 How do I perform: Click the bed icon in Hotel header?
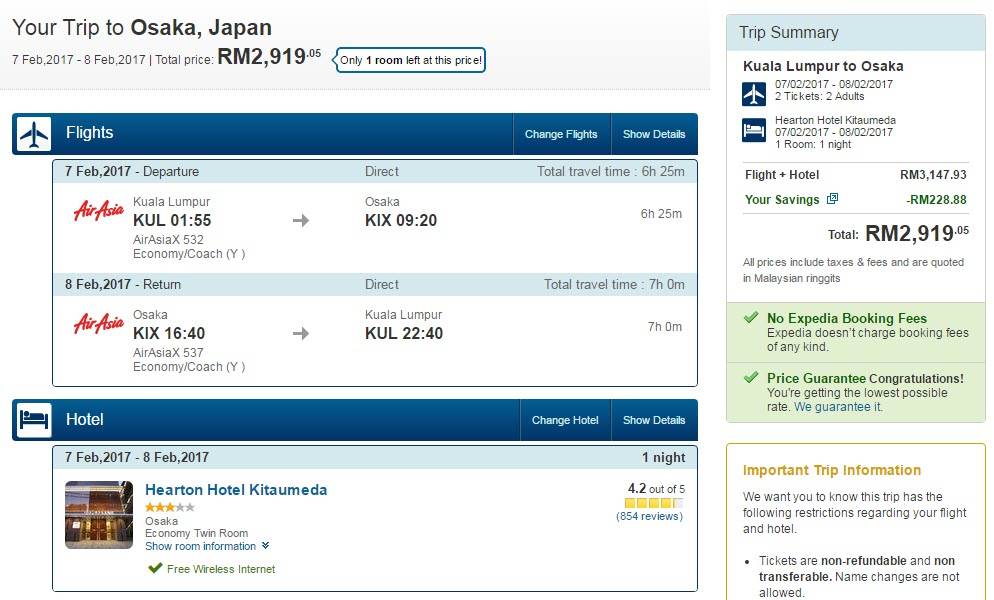pos(34,420)
